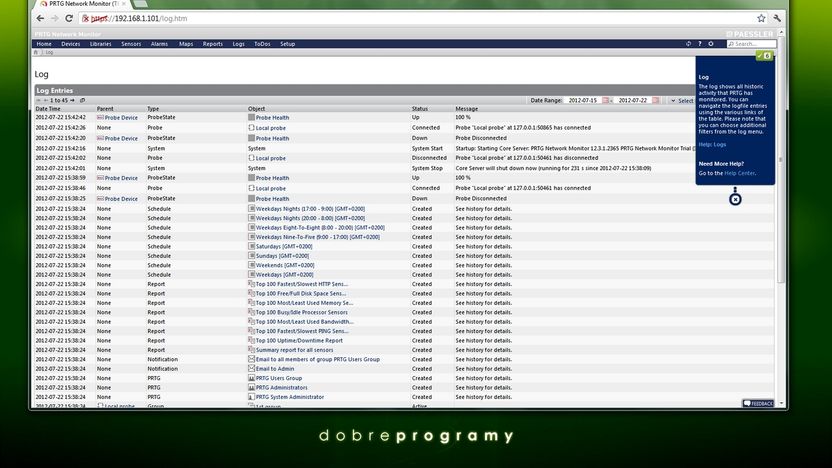Open the Maps menu
The height and width of the screenshot is (468, 832).
[x=186, y=44]
